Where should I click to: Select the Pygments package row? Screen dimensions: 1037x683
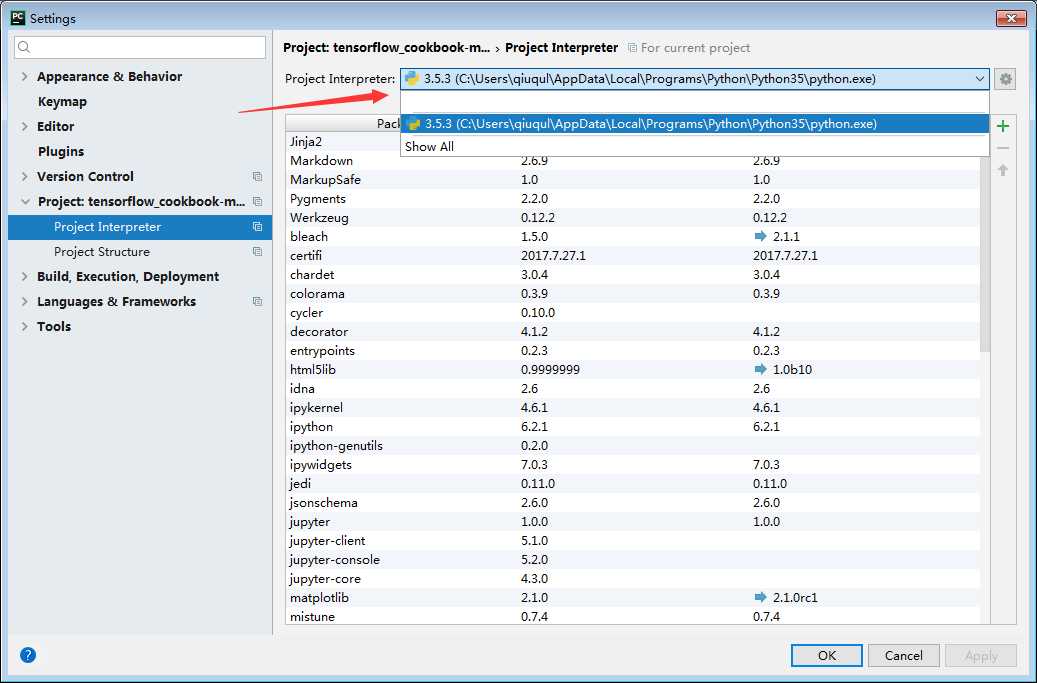coord(633,198)
